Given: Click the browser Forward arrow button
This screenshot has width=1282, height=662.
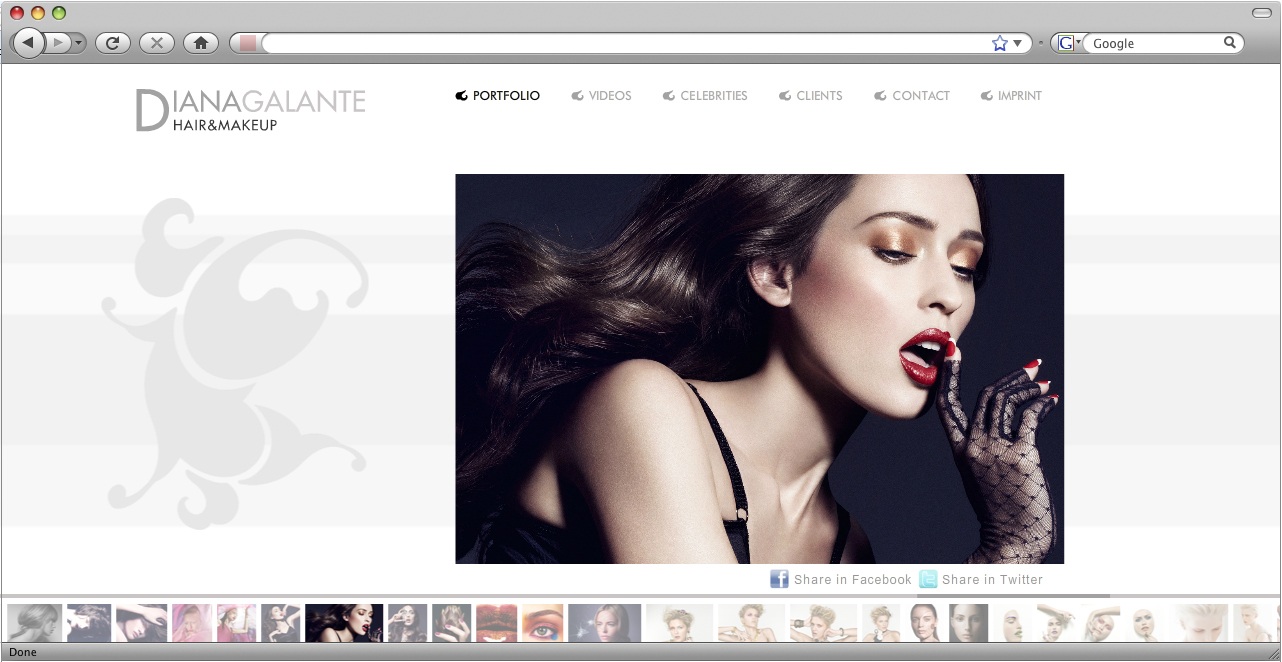Looking at the screenshot, I should pyautogui.click(x=58, y=43).
